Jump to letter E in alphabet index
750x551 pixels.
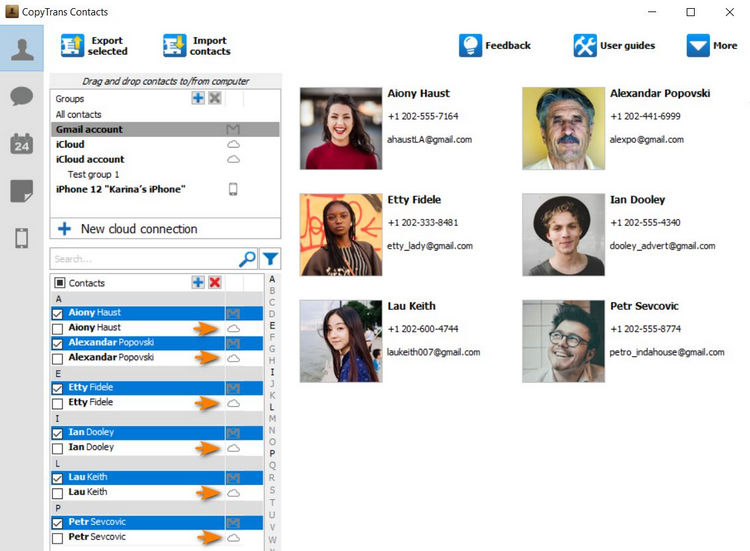coord(272,326)
